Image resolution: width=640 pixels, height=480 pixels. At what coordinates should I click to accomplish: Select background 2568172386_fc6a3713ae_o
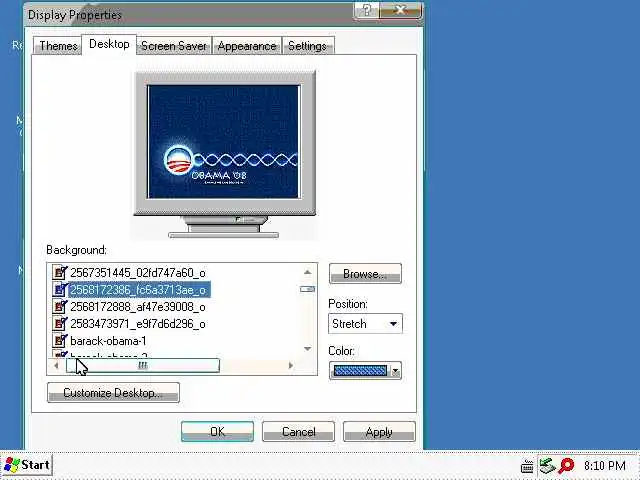click(138, 290)
